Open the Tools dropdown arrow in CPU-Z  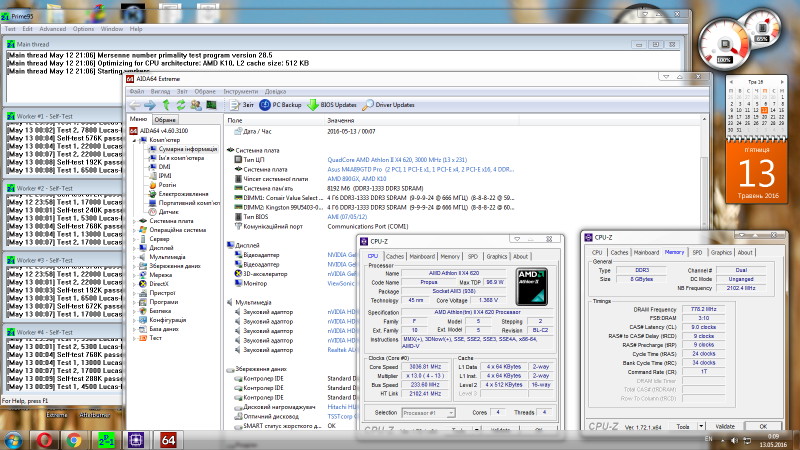click(700, 426)
